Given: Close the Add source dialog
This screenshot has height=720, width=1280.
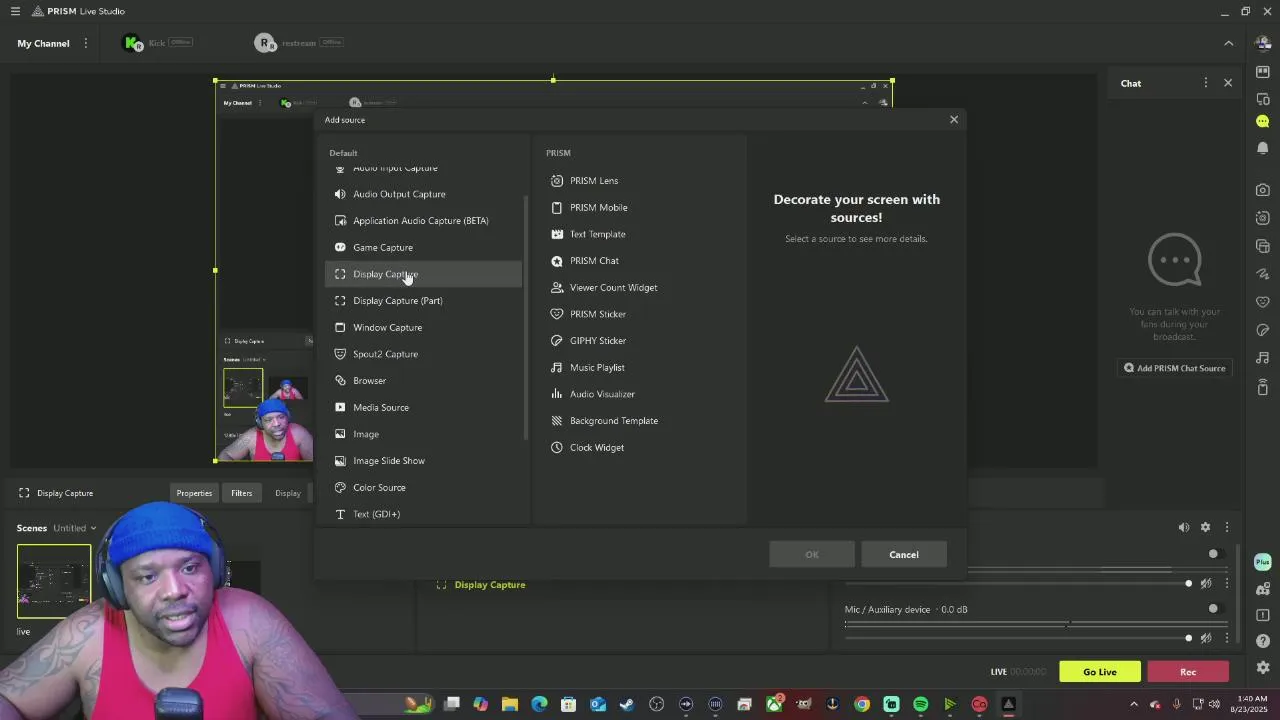Looking at the screenshot, I should tap(954, 120).
